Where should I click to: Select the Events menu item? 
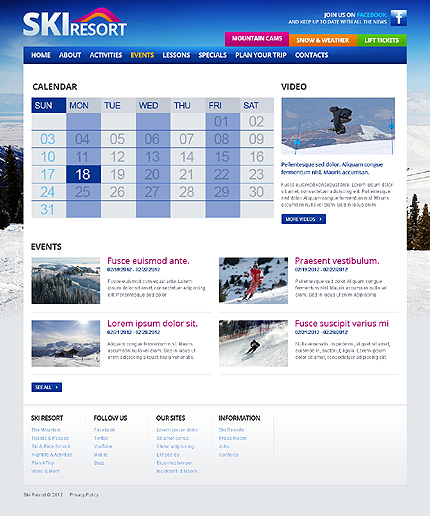pos(142,55)
